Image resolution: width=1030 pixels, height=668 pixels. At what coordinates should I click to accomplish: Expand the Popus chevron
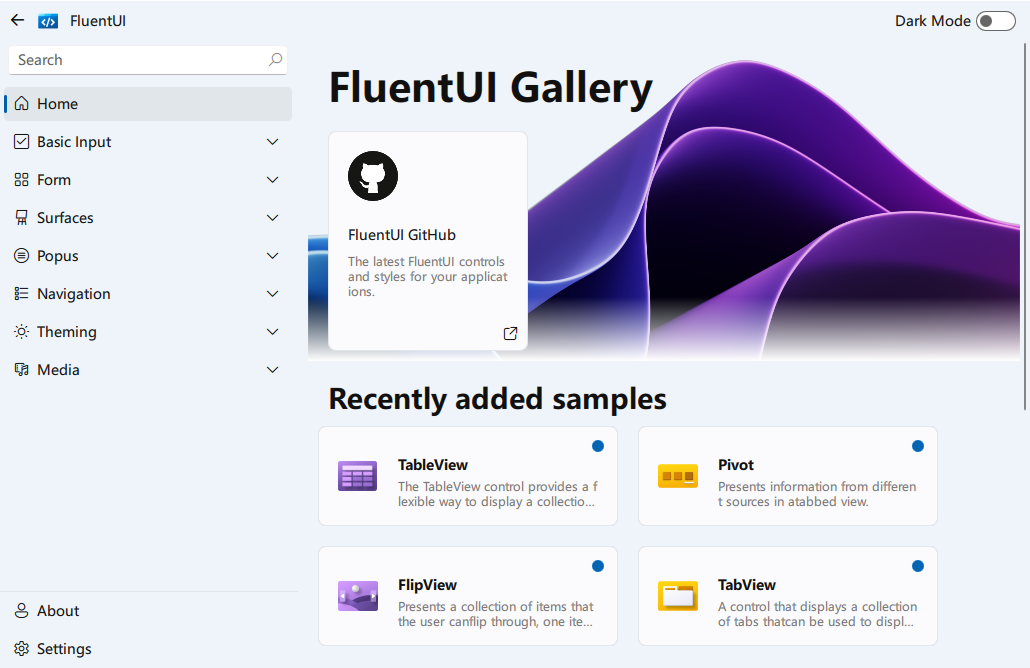(x=273, y=256)
